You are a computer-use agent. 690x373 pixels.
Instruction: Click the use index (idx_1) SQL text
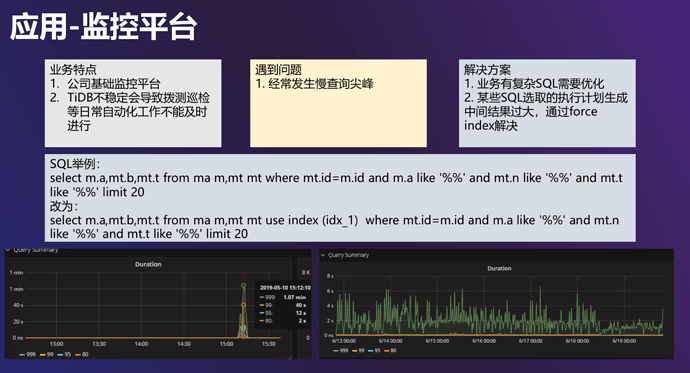point(312,220)
